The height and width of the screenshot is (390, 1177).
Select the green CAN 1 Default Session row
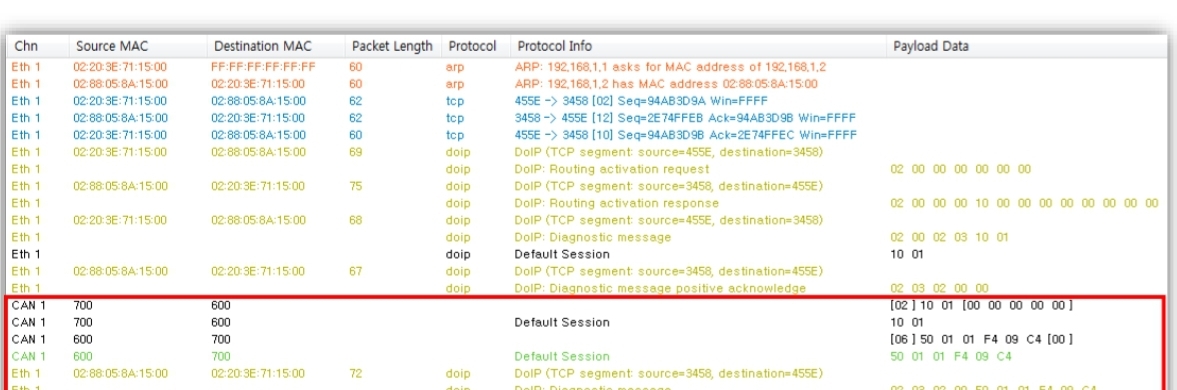(x=587, y=356)
